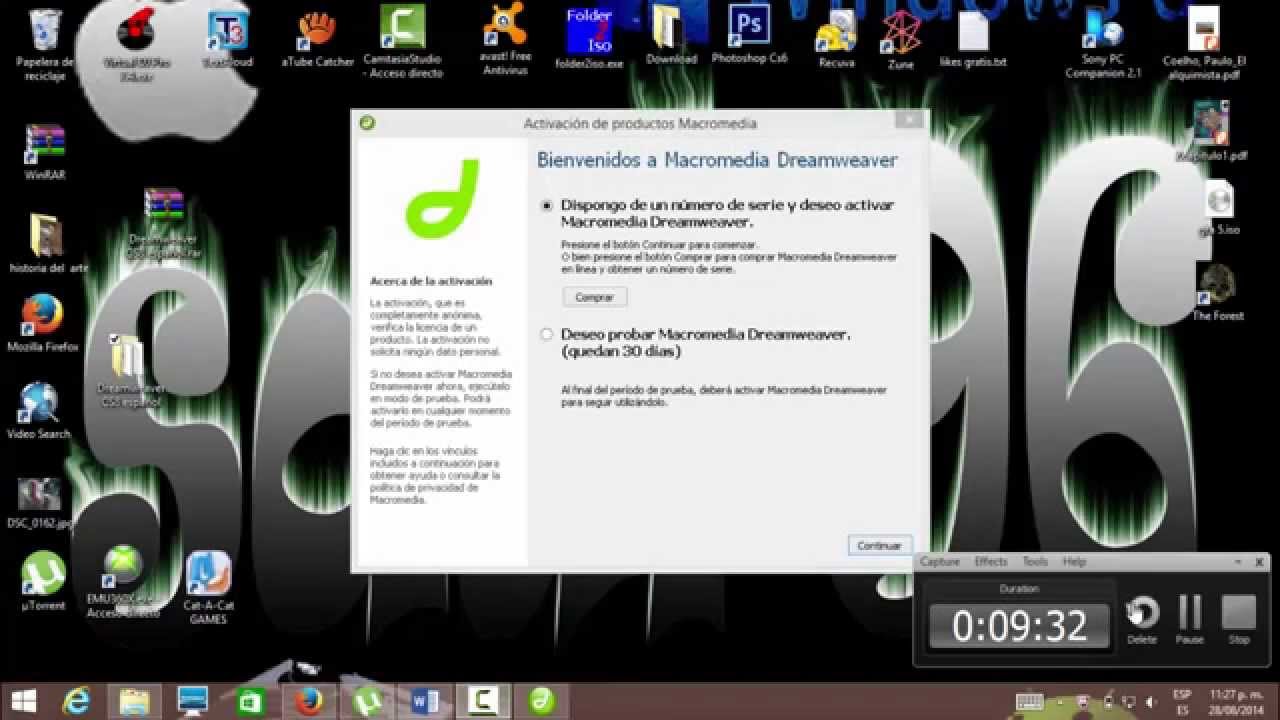Click the Continuar button
Screen dimensions: 1280x720
(880, 545)
